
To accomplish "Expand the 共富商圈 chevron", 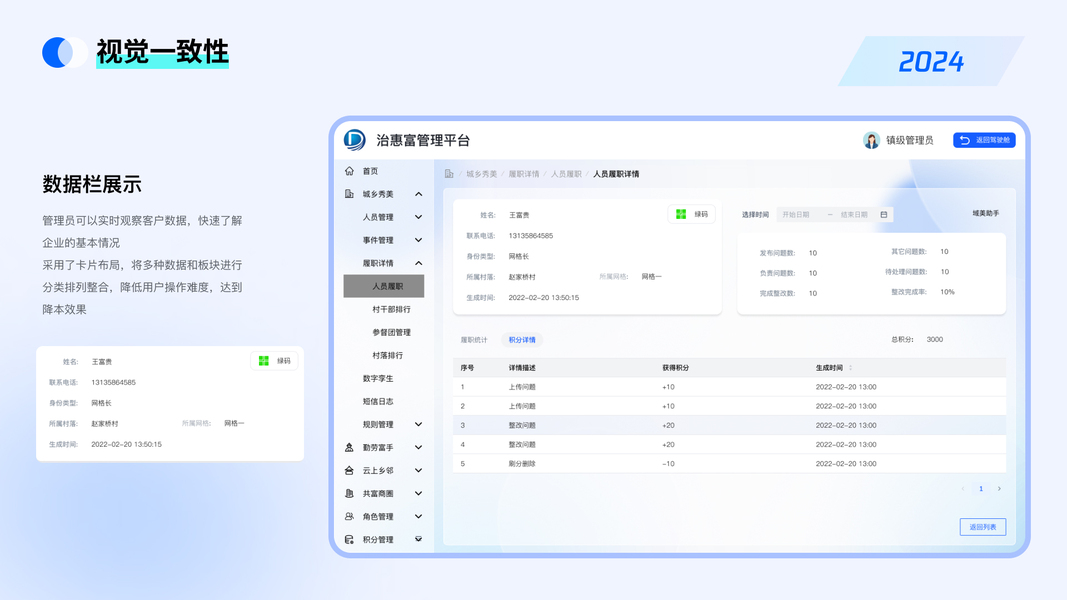I will click(x=418, y=494).
